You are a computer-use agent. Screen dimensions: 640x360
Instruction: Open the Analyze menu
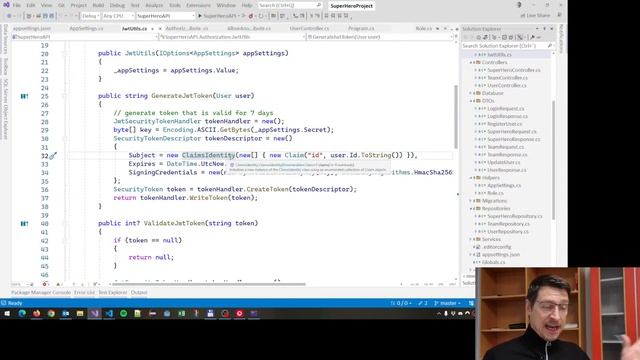[154, 5]
